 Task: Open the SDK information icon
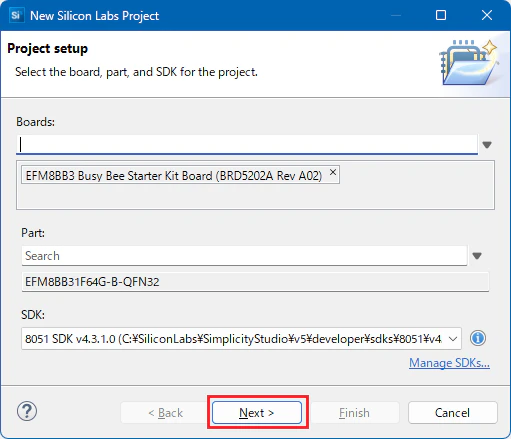(478, 338)
